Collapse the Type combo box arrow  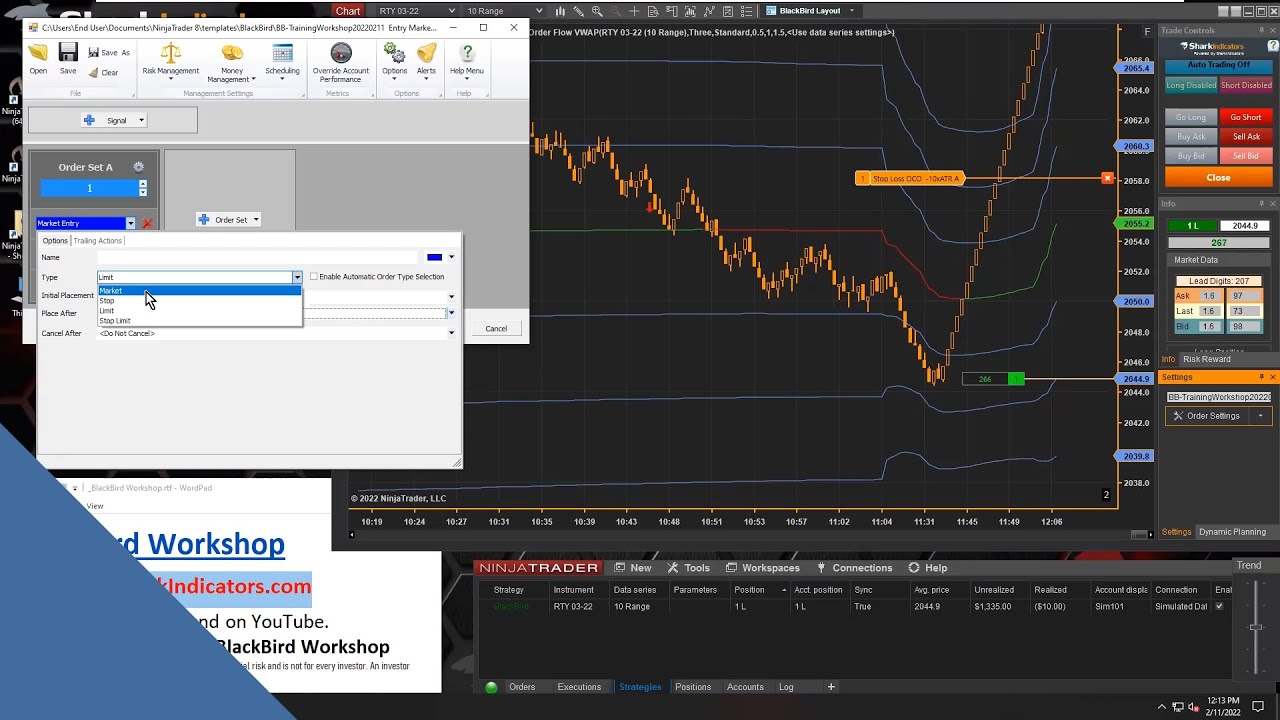[297, 277]
